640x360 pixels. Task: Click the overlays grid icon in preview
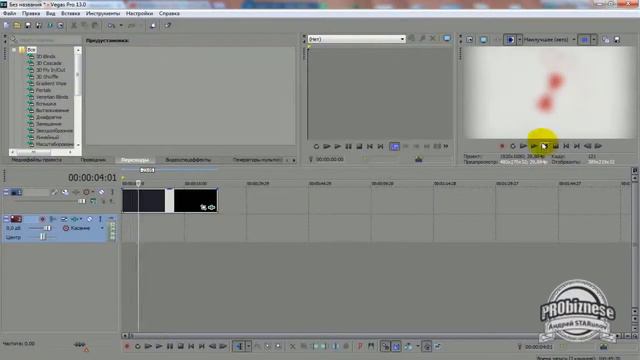point(584,40)
